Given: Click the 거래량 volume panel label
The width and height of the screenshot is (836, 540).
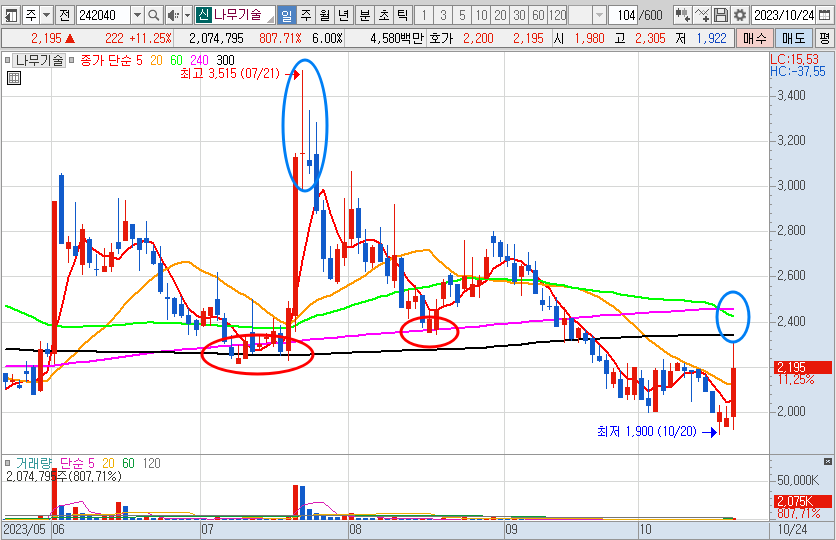Looking at the screenshot, I should click(34, 463).
